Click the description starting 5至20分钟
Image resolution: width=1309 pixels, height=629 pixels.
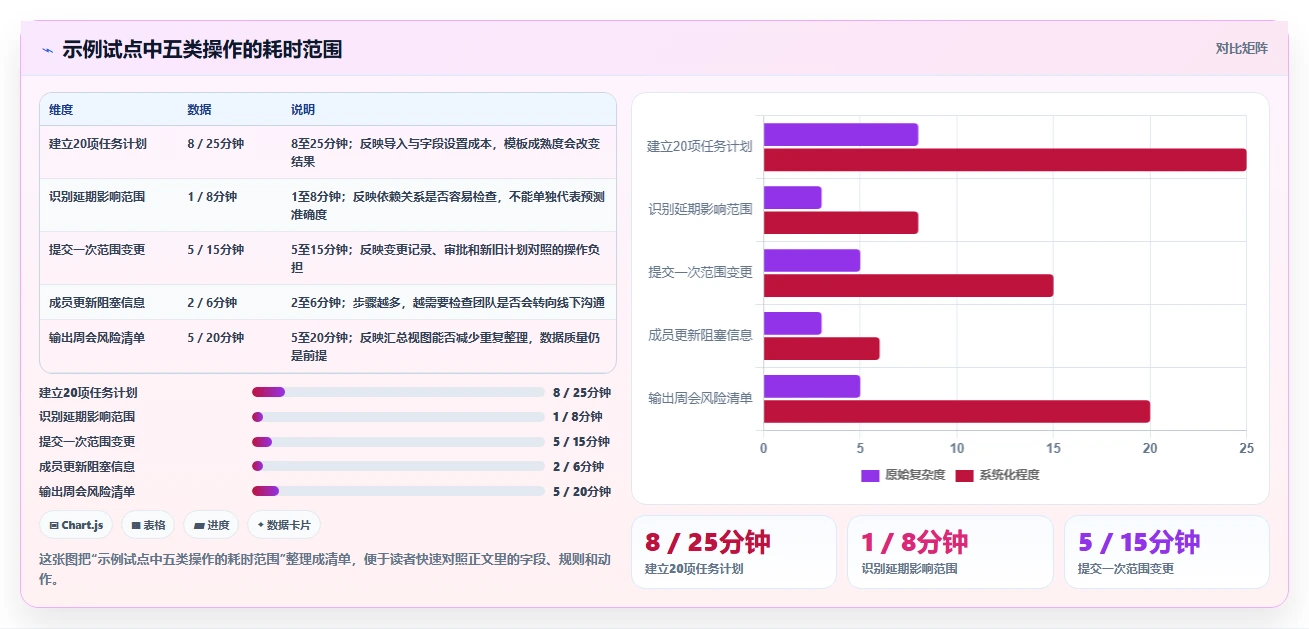pyautogui.click(x=446, y=346)
